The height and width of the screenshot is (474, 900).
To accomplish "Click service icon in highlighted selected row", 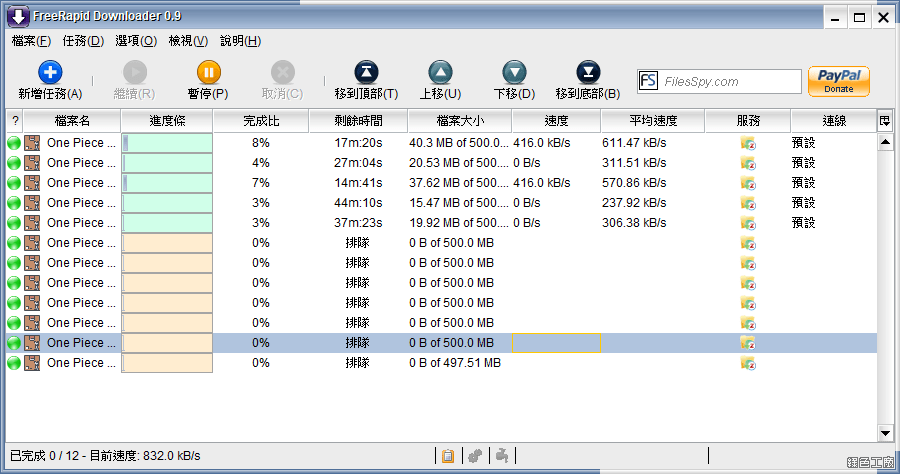I will (x=748, y=343).
